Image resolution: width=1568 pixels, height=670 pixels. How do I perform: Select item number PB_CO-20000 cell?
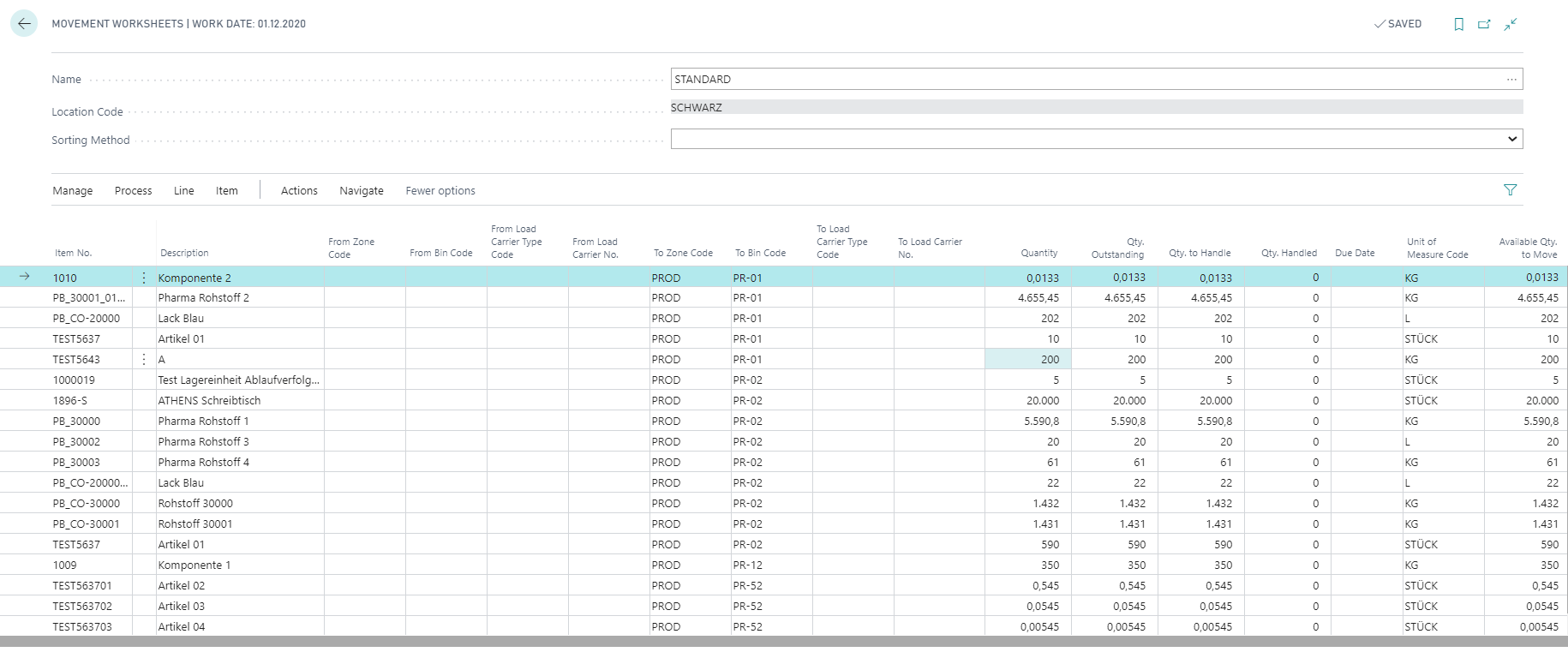[87, 319]
